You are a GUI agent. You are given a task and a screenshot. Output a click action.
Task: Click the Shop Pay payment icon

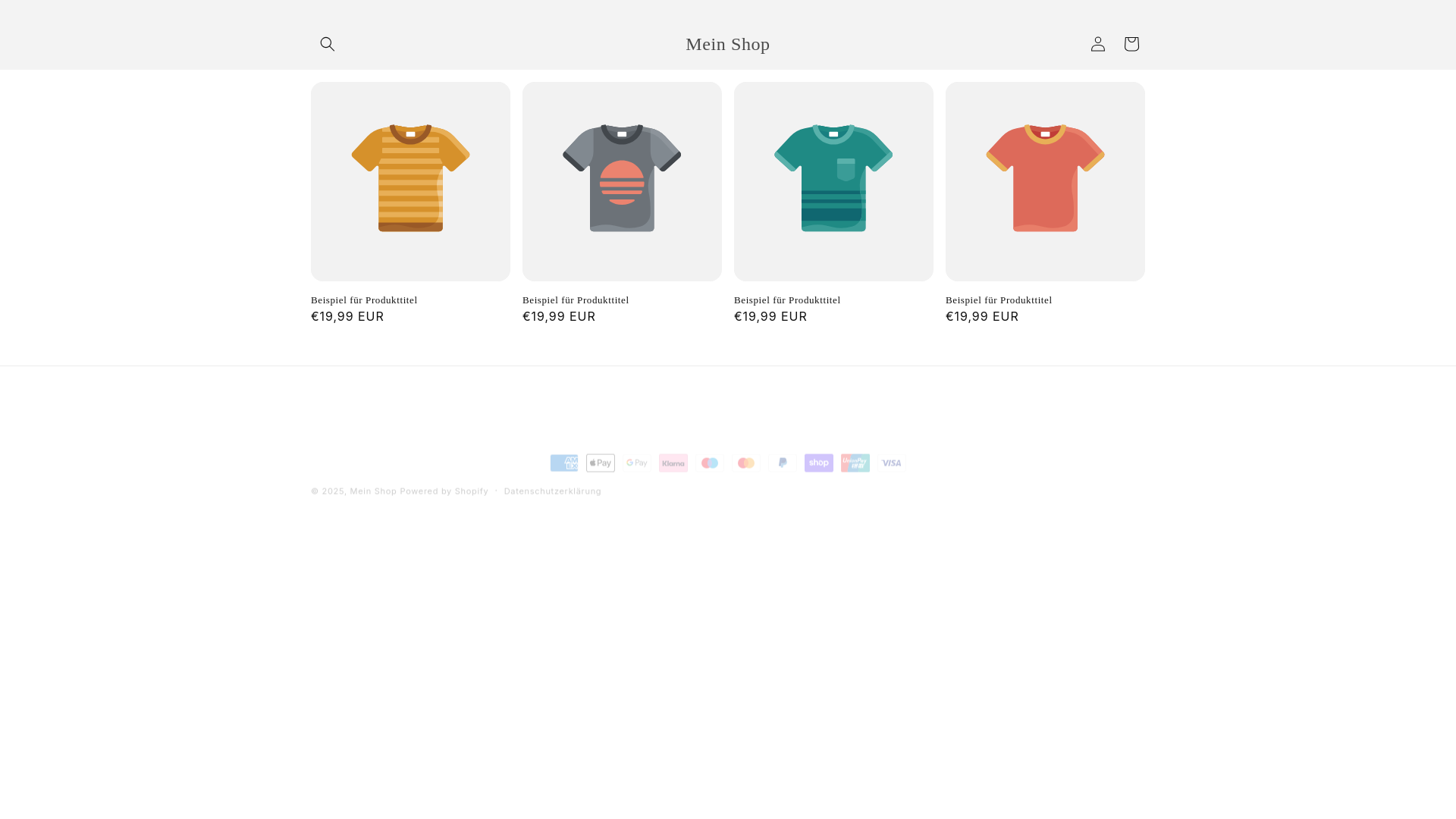click(819, 463)
